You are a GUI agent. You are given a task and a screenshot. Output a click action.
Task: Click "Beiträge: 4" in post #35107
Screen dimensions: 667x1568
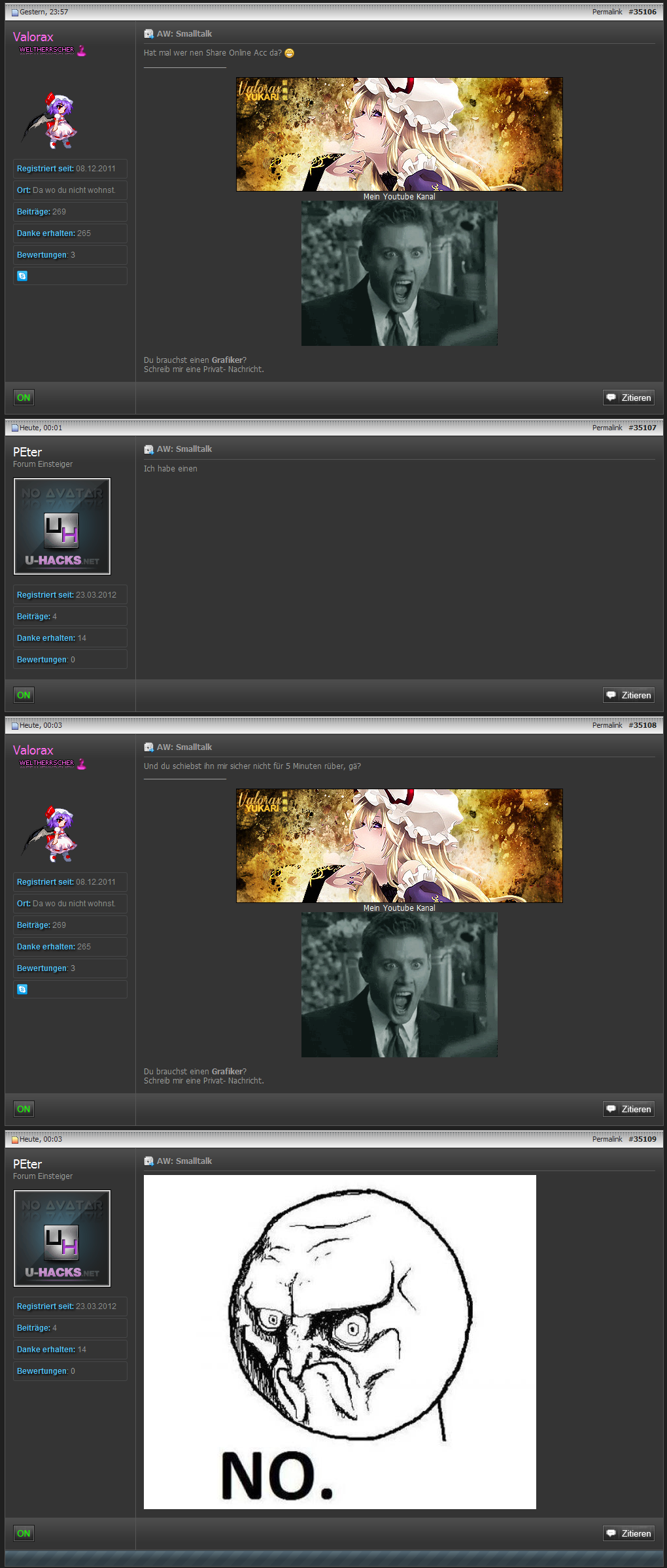(70, 617)
